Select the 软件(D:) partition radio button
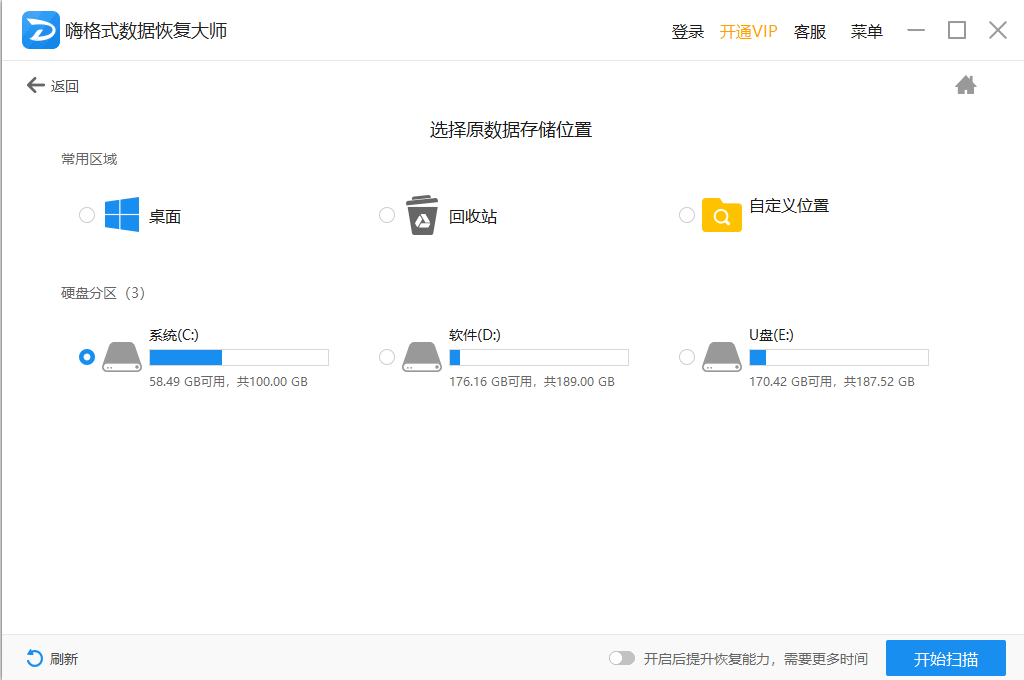 point(387,356)
